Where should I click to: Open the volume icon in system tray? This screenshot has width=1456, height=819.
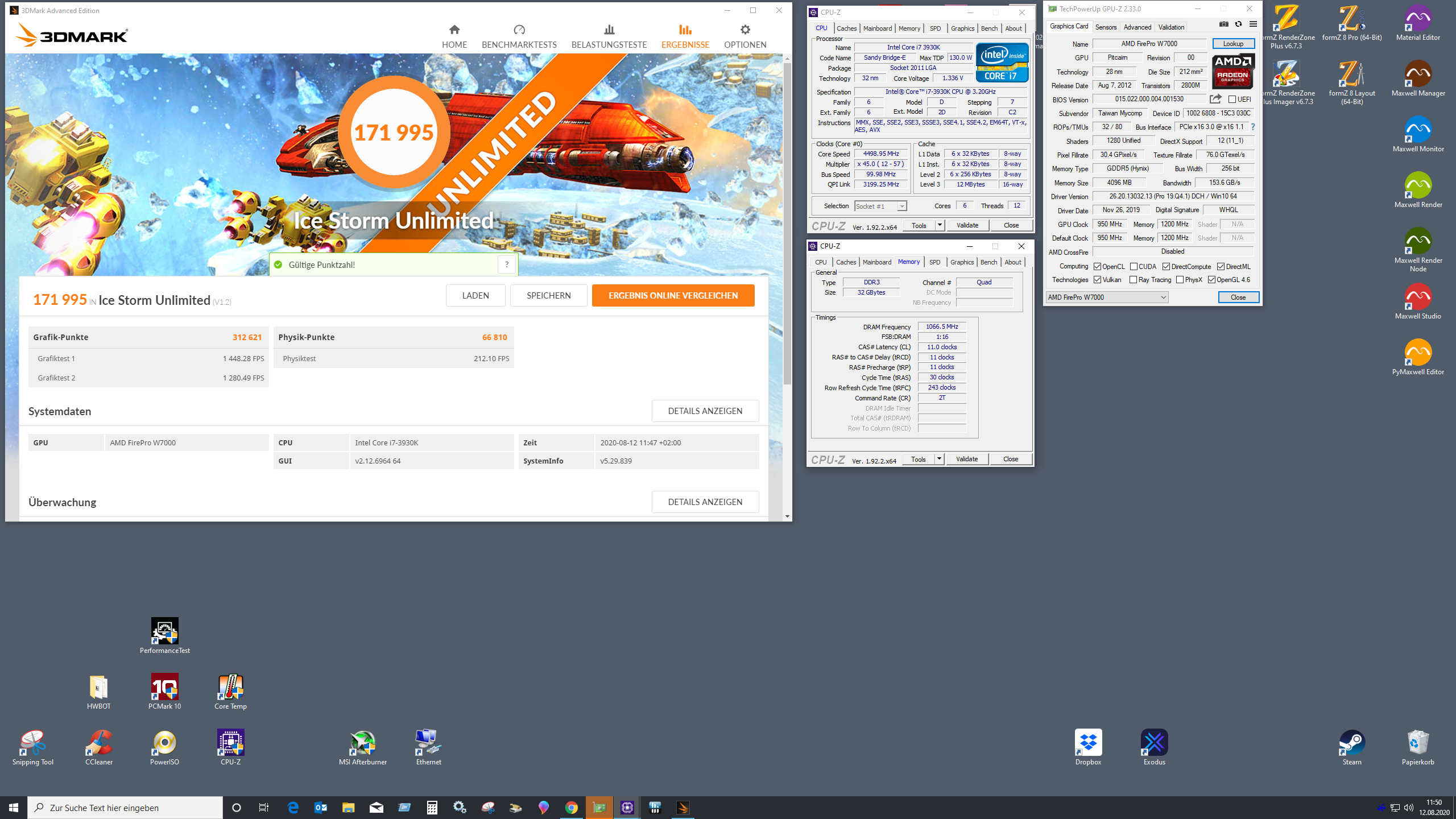[1409, 808]
